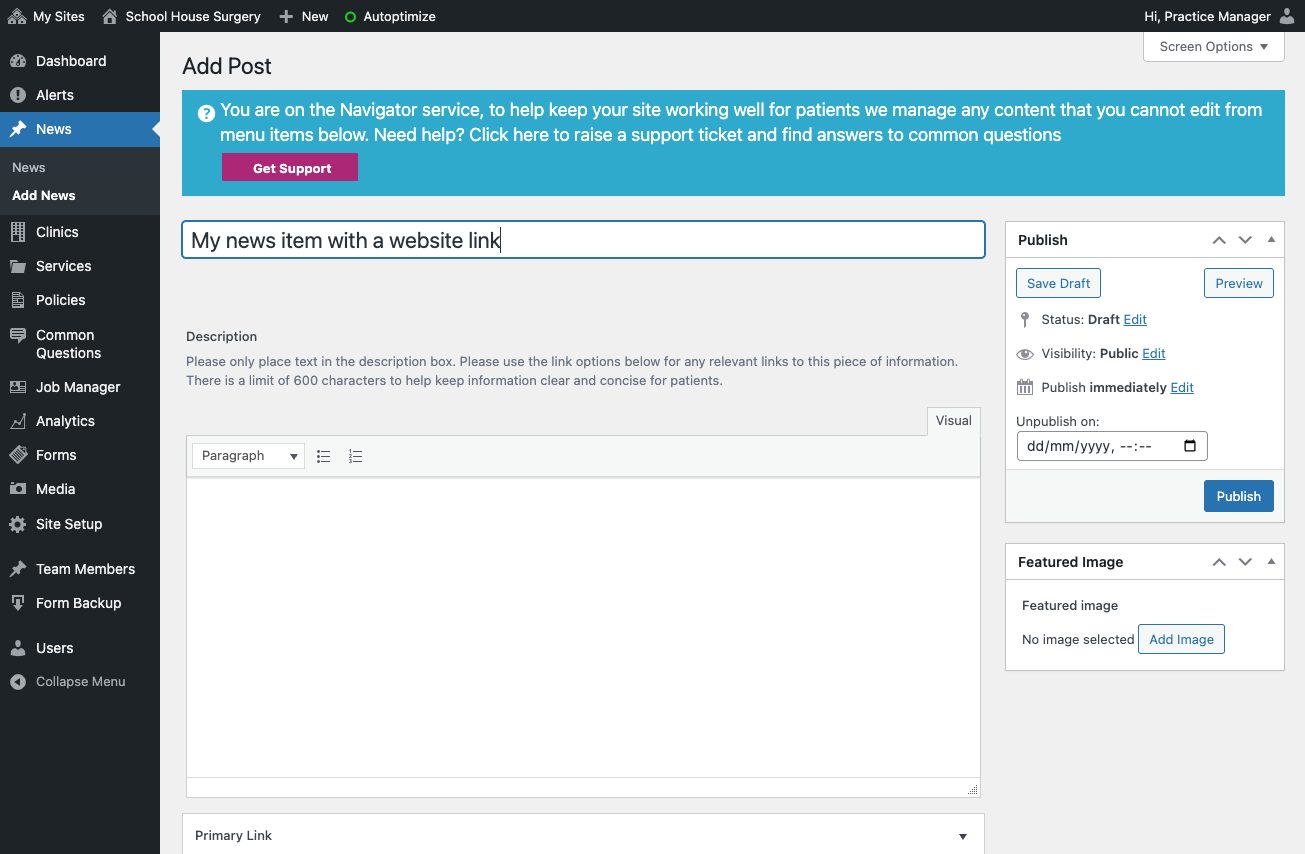Open the Alerts sidebar item

pyautogui.click(x=80, y=95)
